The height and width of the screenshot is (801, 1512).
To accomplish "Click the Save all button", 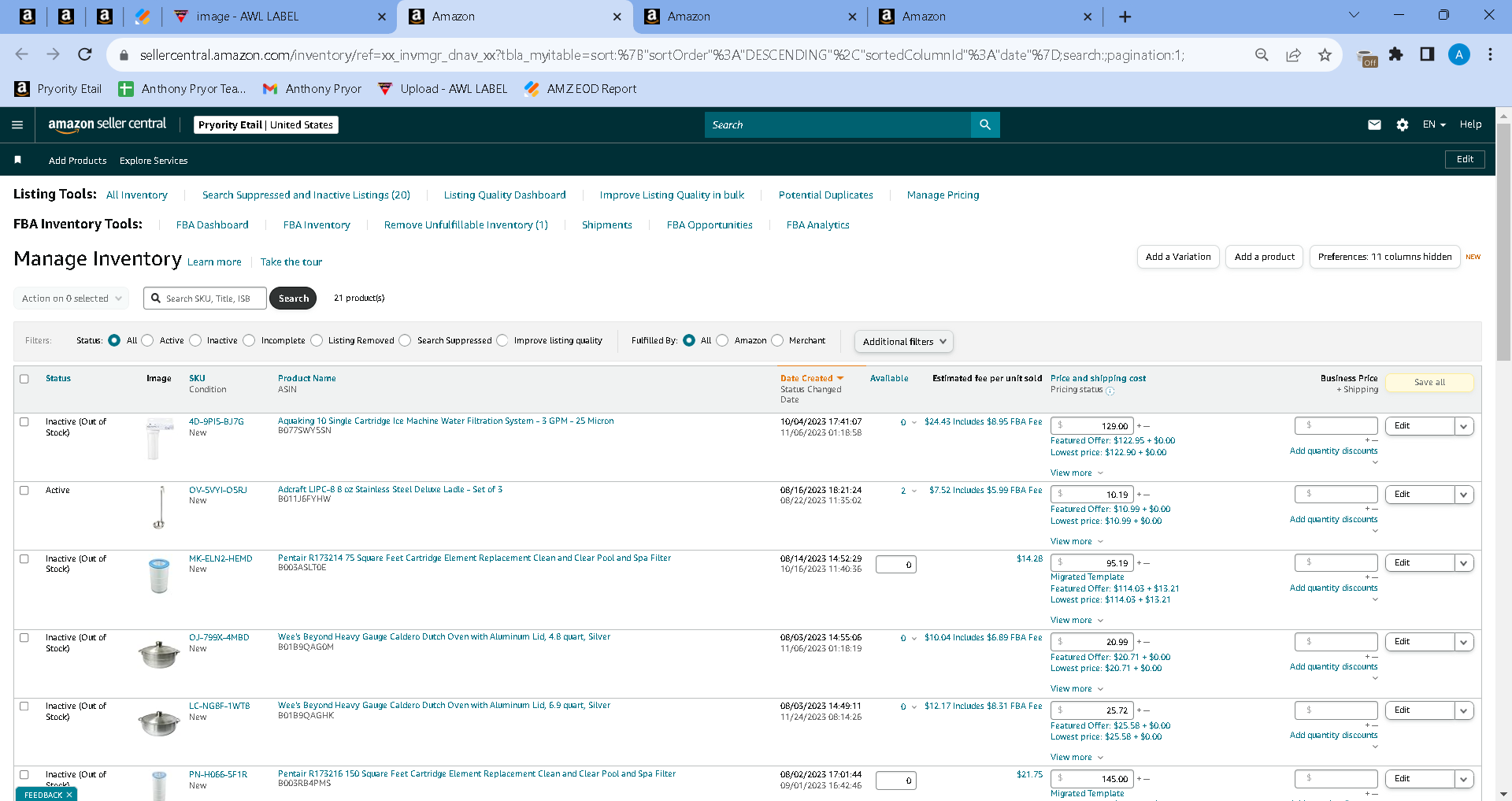I will tap(1429, 383).
